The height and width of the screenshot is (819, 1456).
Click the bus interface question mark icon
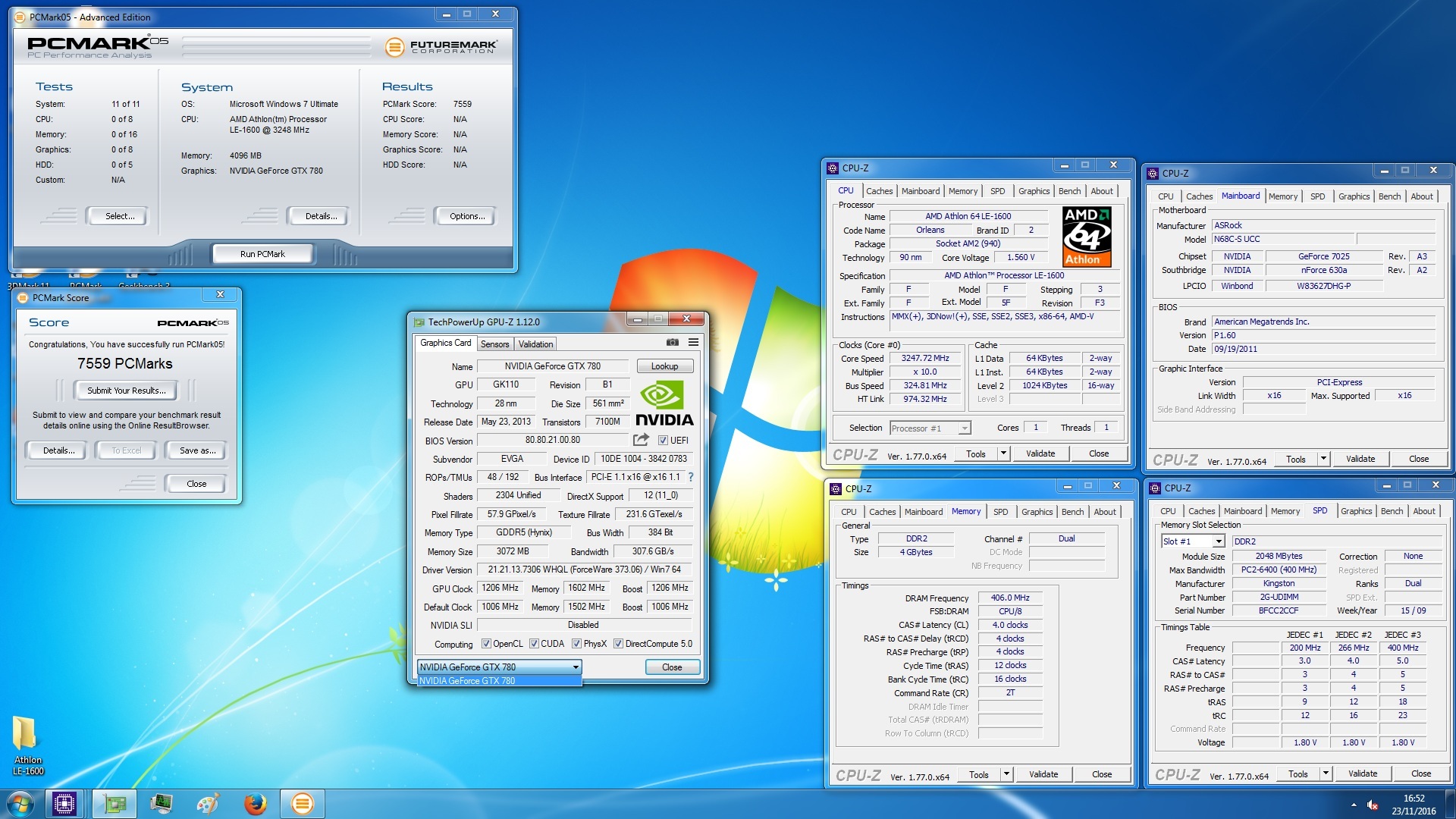click(x=691, y=477)
